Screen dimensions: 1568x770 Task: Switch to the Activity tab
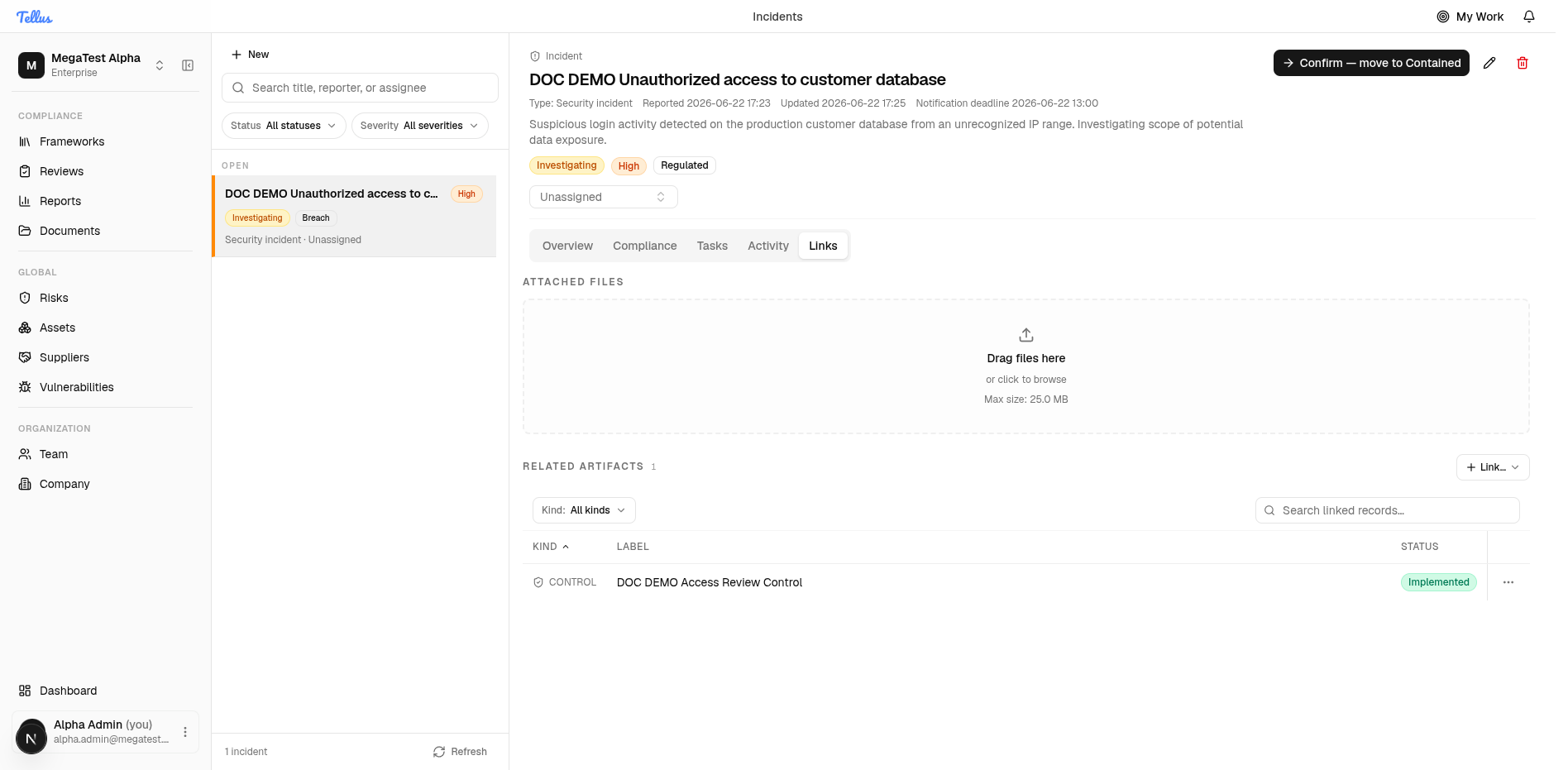pyautogui.click(x=768, y=246)
